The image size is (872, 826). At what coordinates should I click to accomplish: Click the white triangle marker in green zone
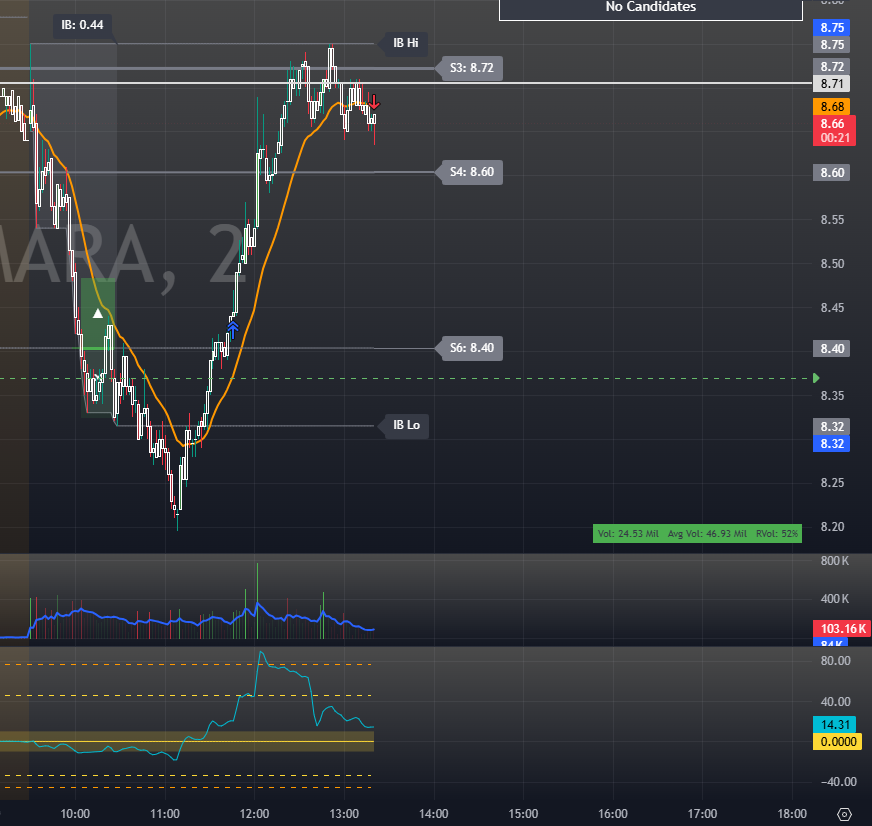pyautogui.click(x=98, y=313)
